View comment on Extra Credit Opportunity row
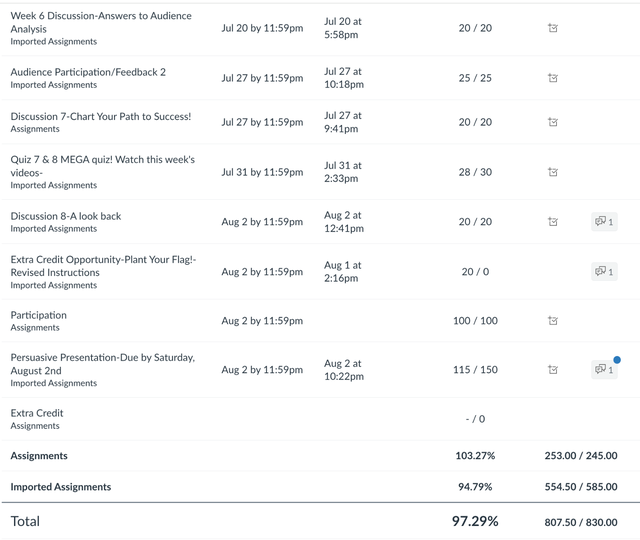This screenshot has height=540, width=640. tap(603, 271)
